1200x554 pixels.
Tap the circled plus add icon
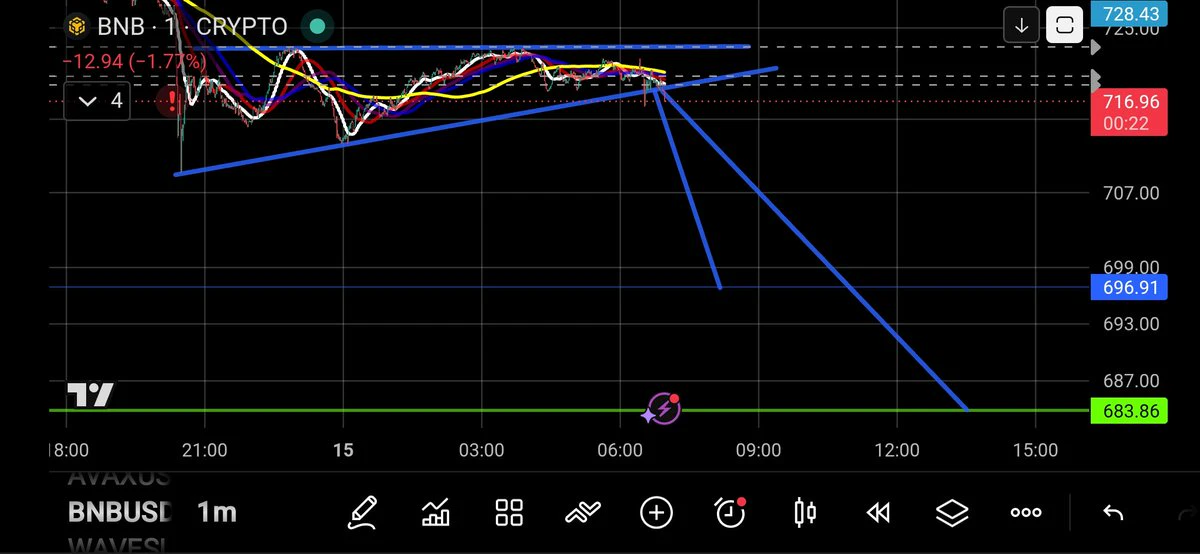656,513
